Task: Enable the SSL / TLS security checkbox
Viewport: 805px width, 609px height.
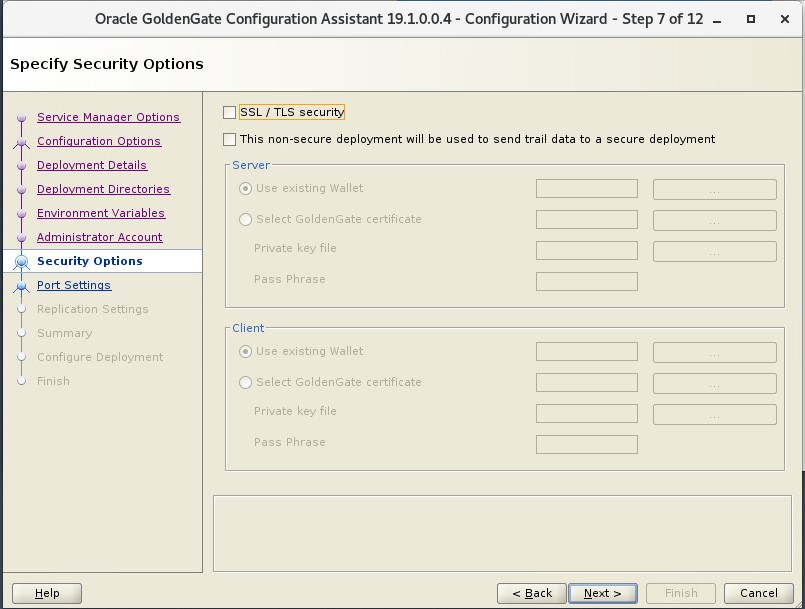Action: click(x=229, y=112)
